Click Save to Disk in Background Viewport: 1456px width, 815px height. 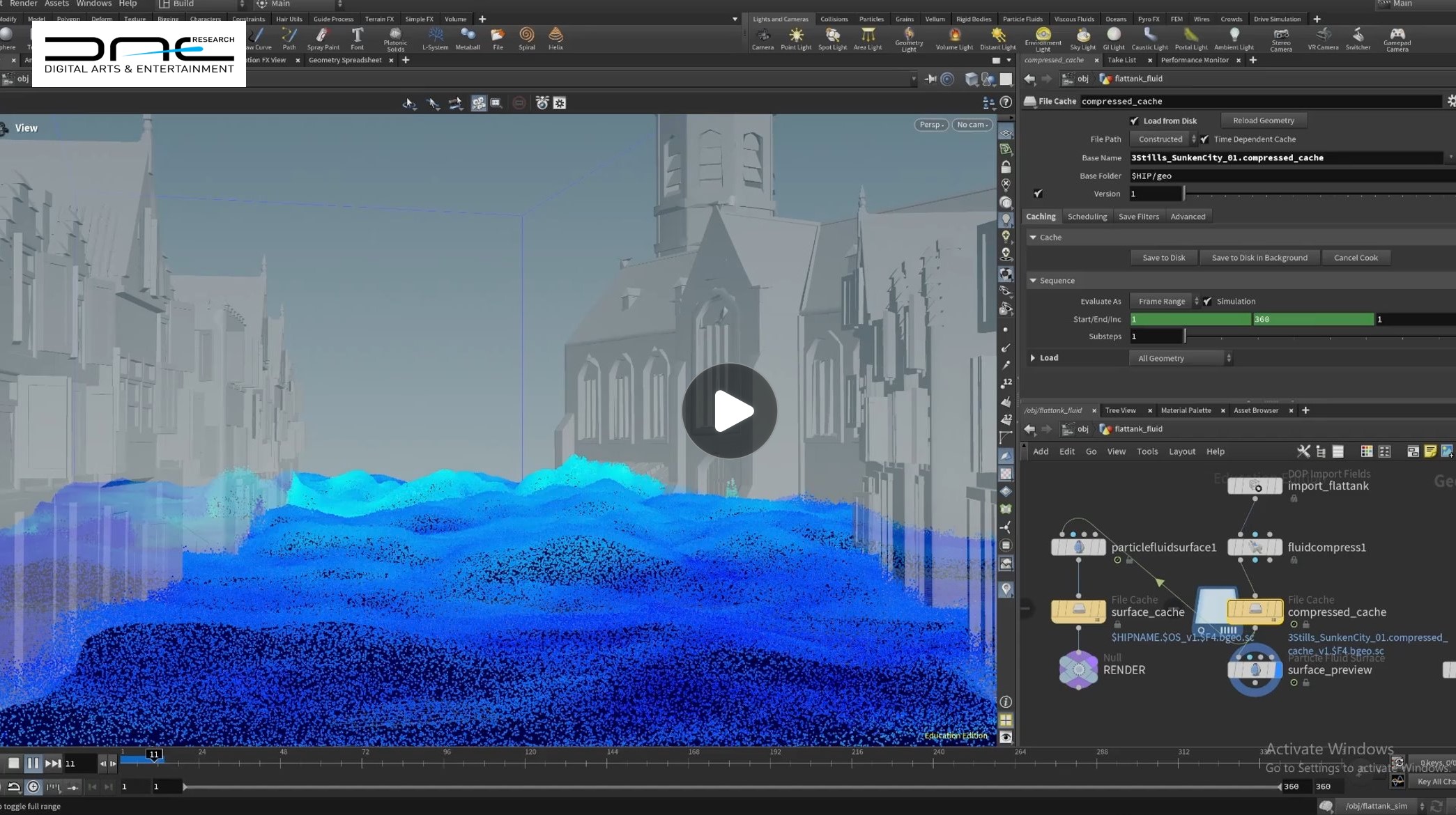(x=1259, y=258)
